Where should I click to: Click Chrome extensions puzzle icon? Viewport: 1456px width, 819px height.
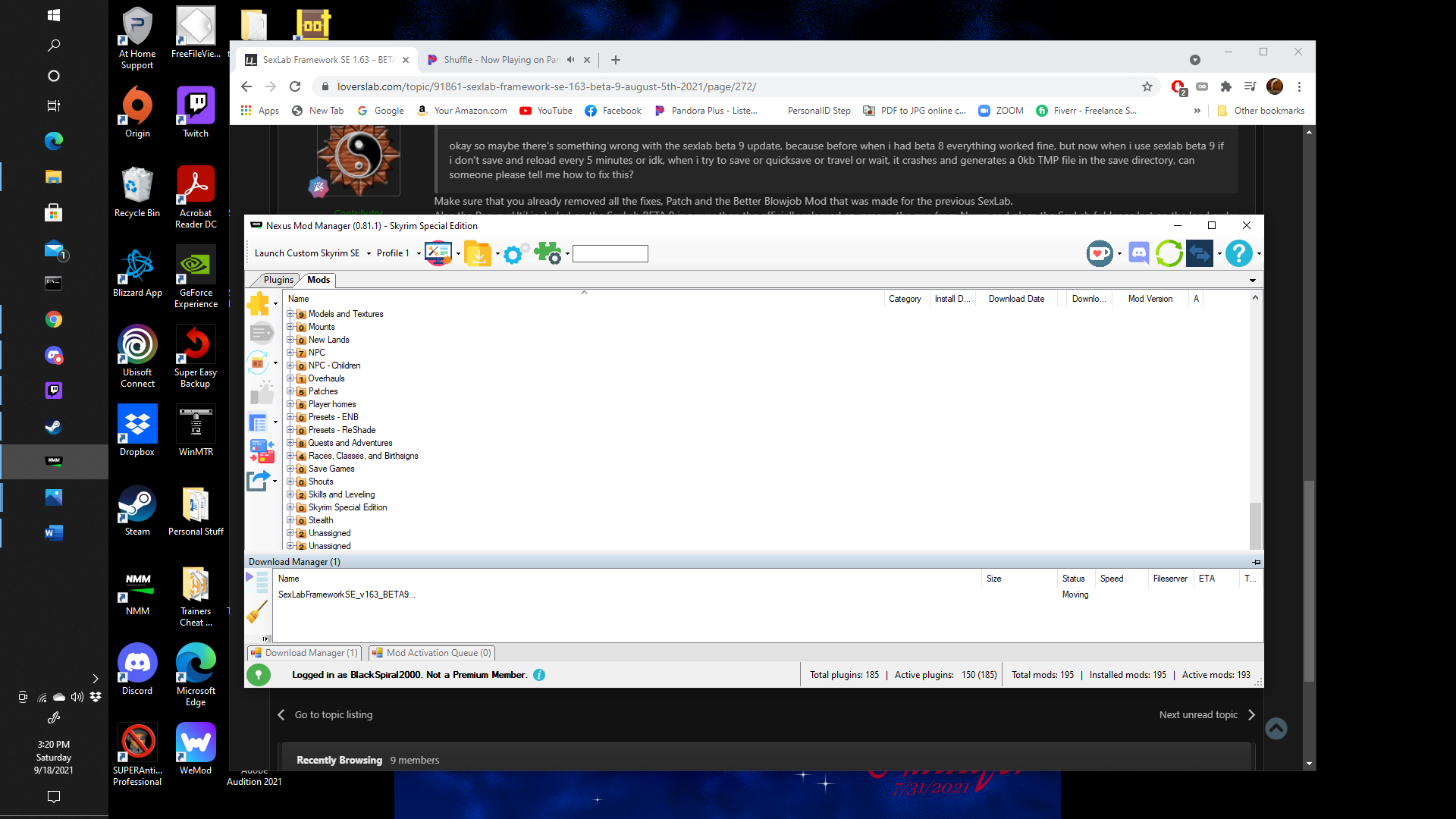pos(1225,86)
